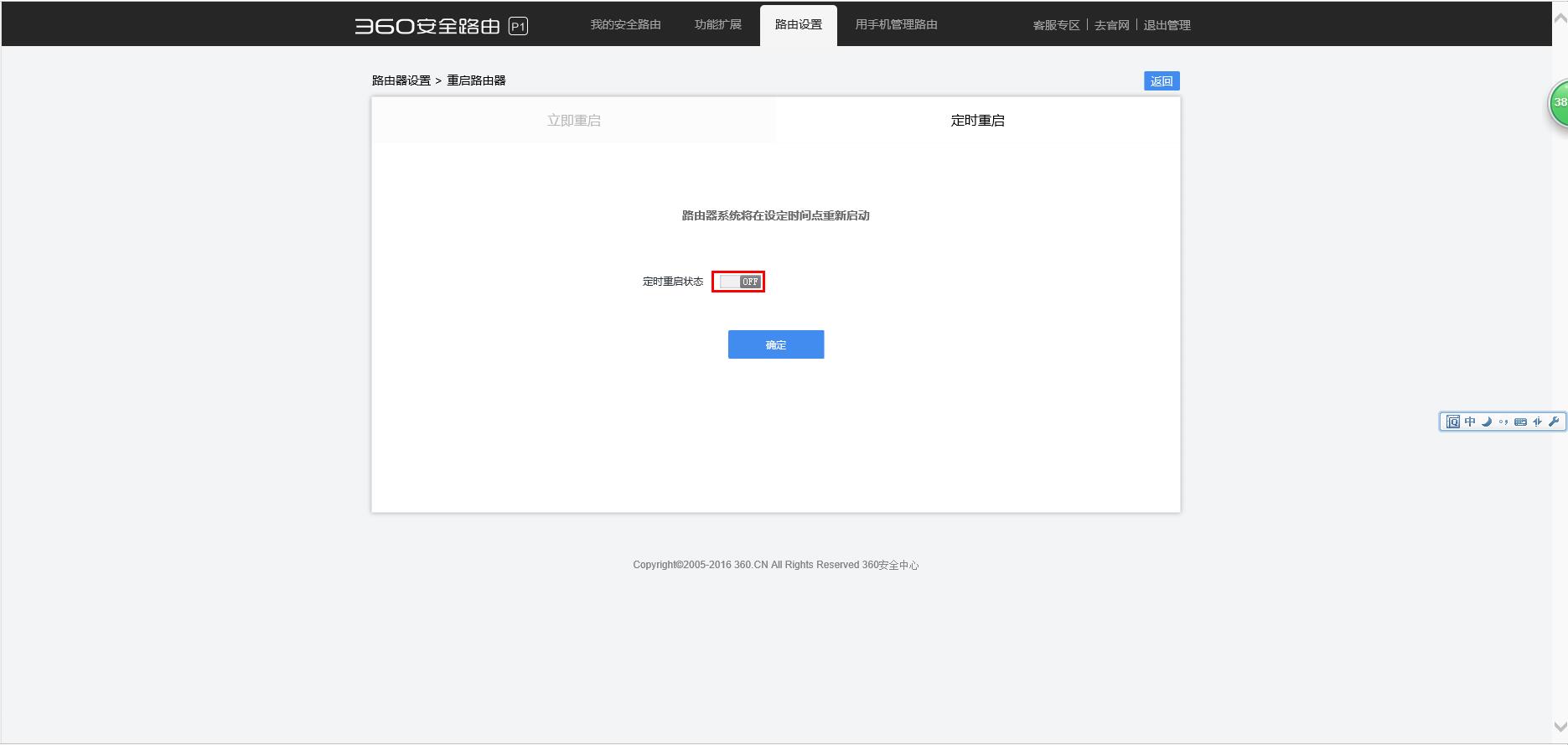The height and width of the screenshot is (745, 1568).
Task: Click the scrollbar up arrow
Action: coord(1560,18)
